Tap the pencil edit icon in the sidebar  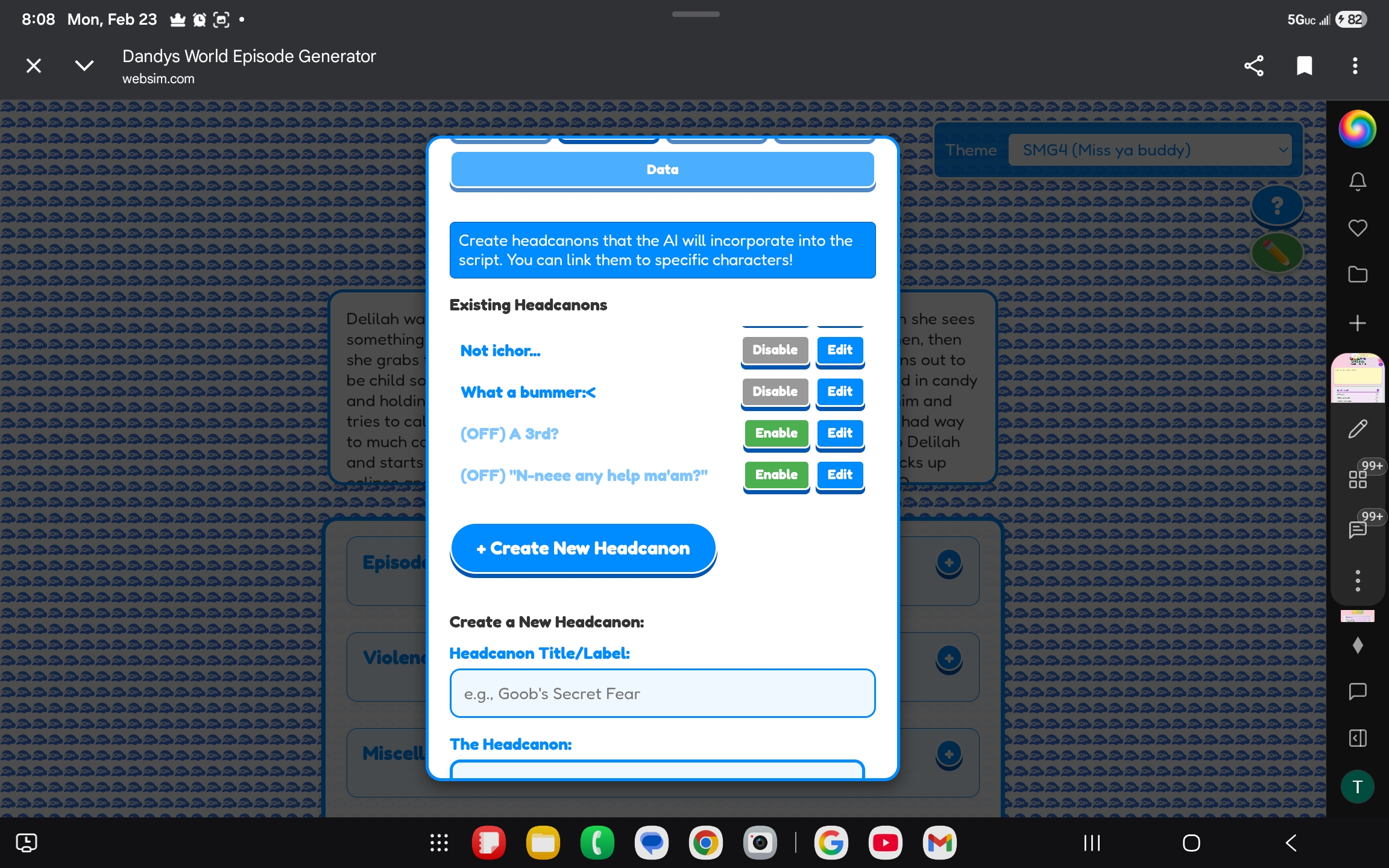(x=1357, y=429)
